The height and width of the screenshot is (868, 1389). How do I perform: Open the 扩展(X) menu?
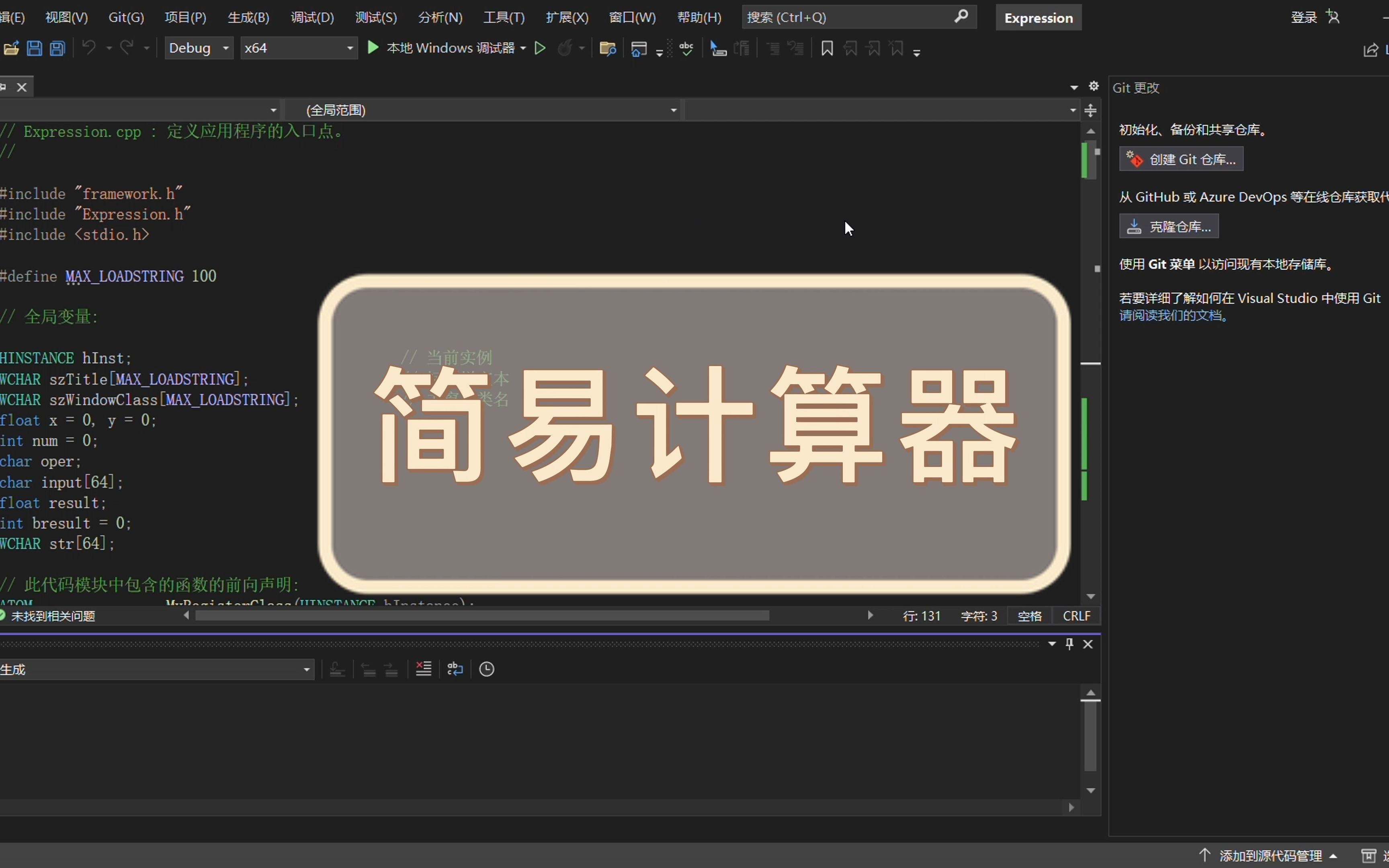click(567, 17)
